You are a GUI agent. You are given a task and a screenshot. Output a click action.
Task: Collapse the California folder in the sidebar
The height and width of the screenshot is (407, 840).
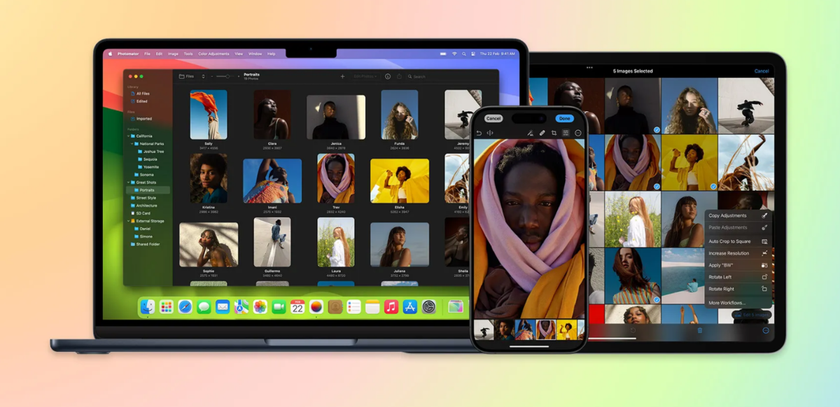129,136
